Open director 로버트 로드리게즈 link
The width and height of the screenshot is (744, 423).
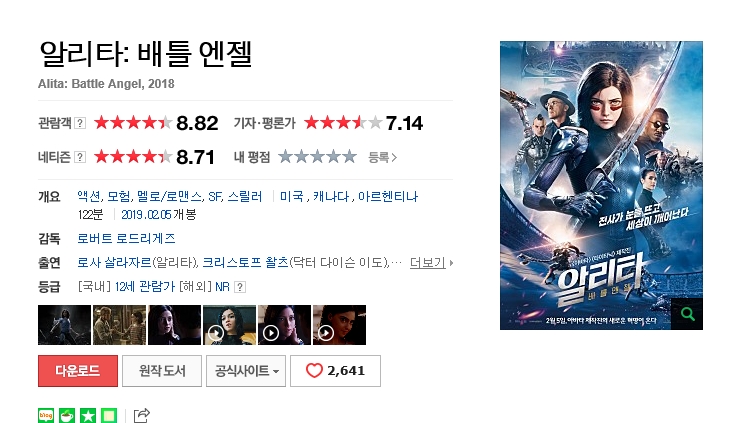tap(126, 238)
